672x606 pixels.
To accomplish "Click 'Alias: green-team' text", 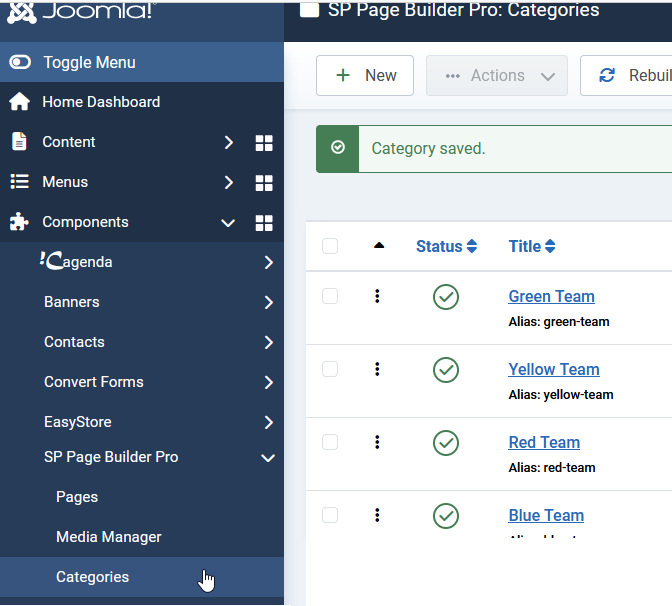I will click(x=558, y=321).
